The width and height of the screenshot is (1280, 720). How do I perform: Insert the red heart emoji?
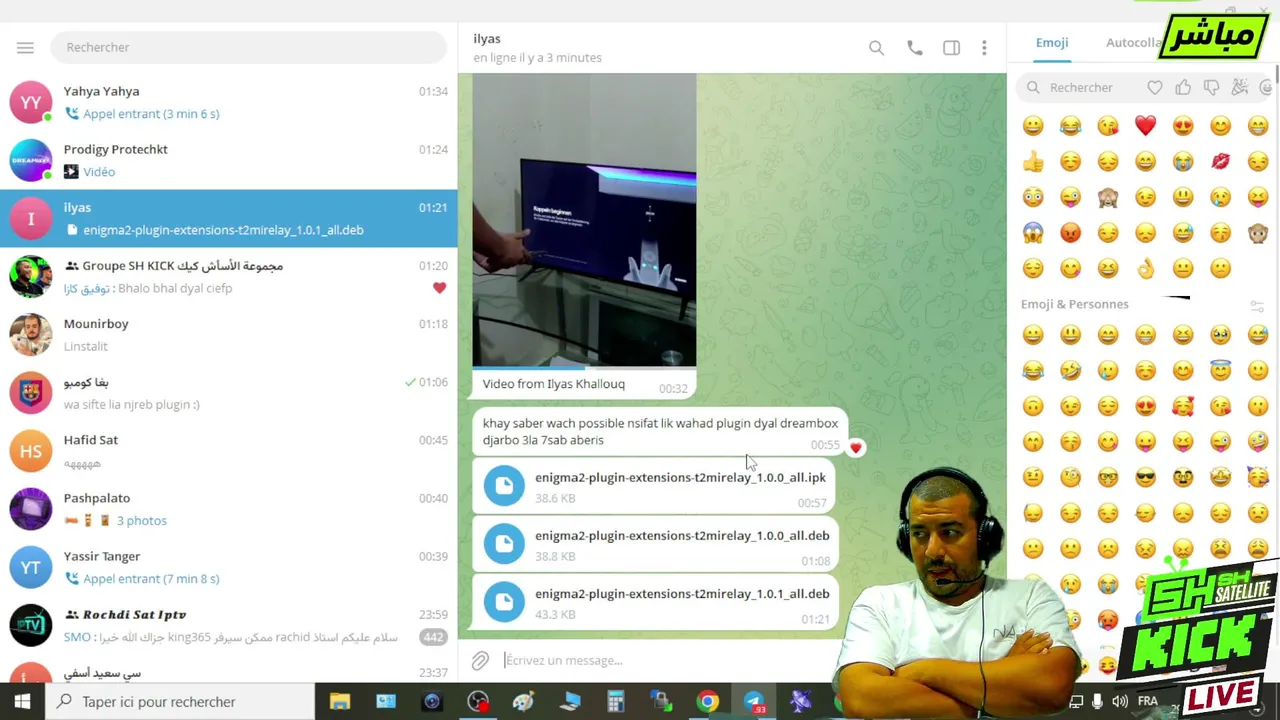point(1145,125)
